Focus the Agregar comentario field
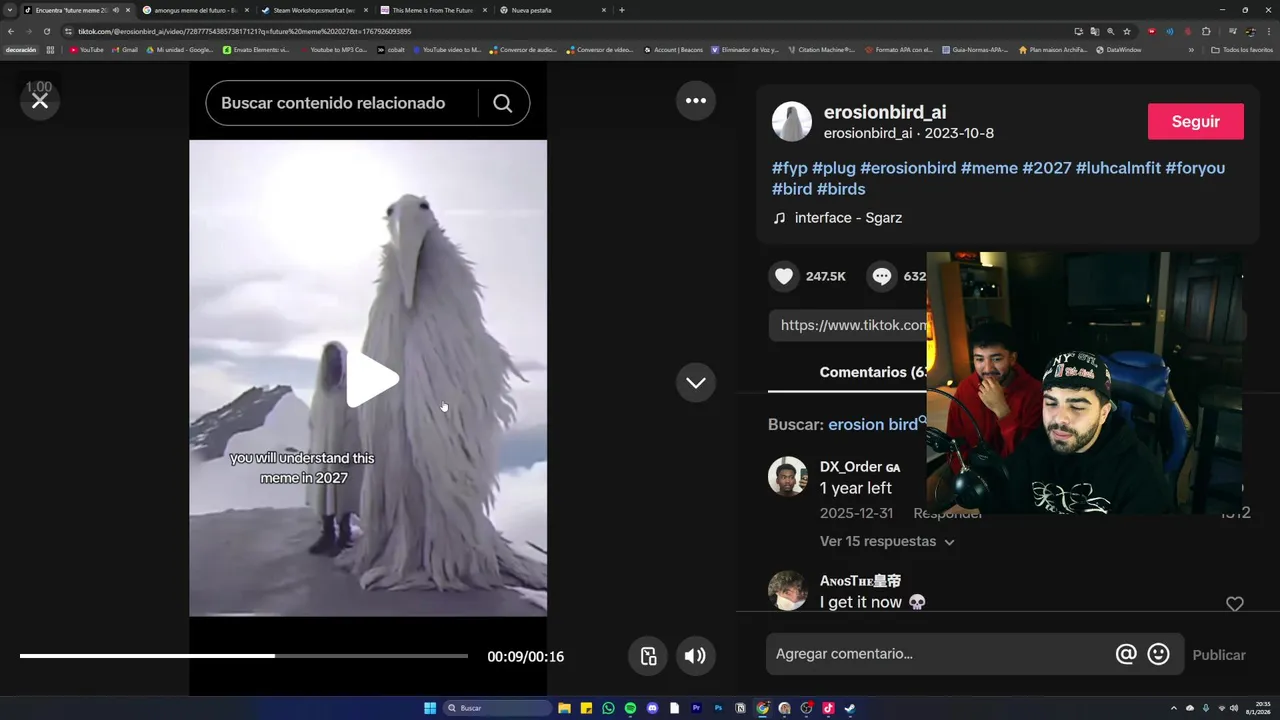 coord(940,654)
